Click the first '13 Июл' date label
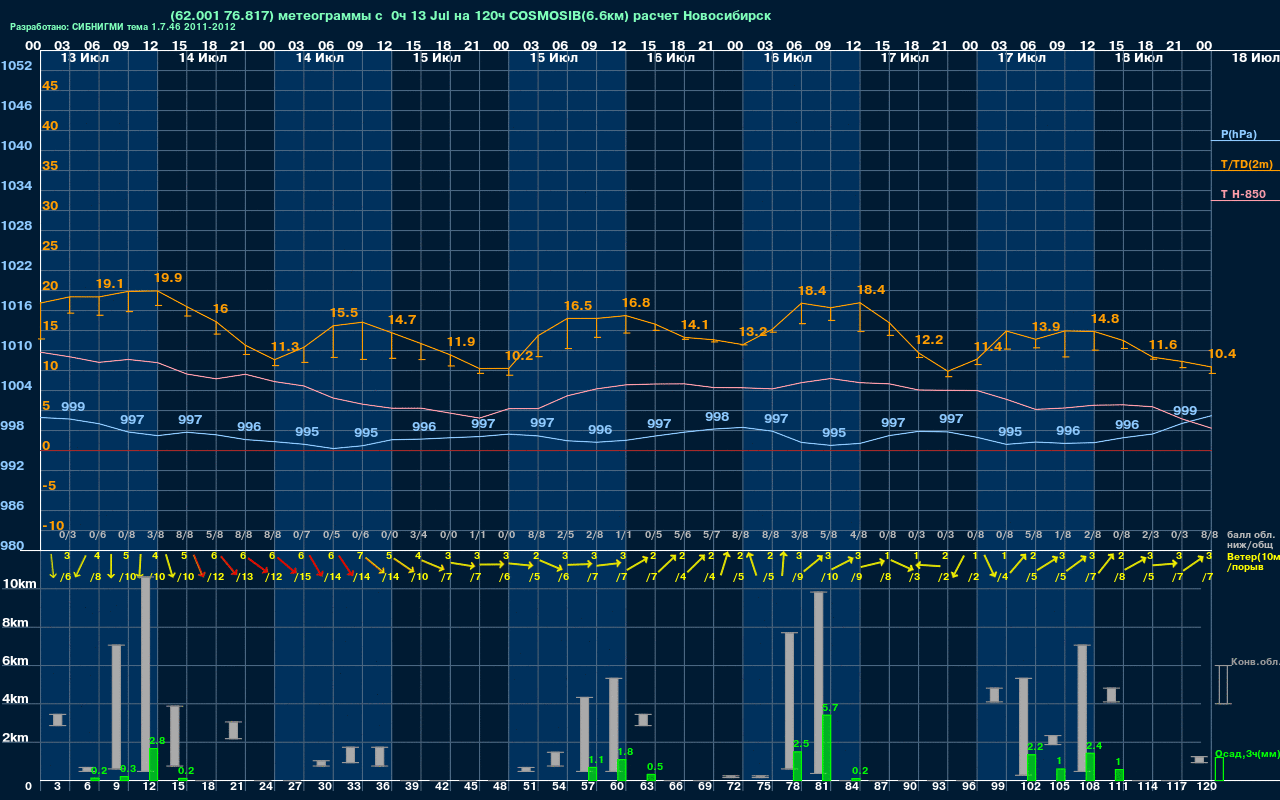Screen dimensions: 1280x800 (x=85, y=59)
